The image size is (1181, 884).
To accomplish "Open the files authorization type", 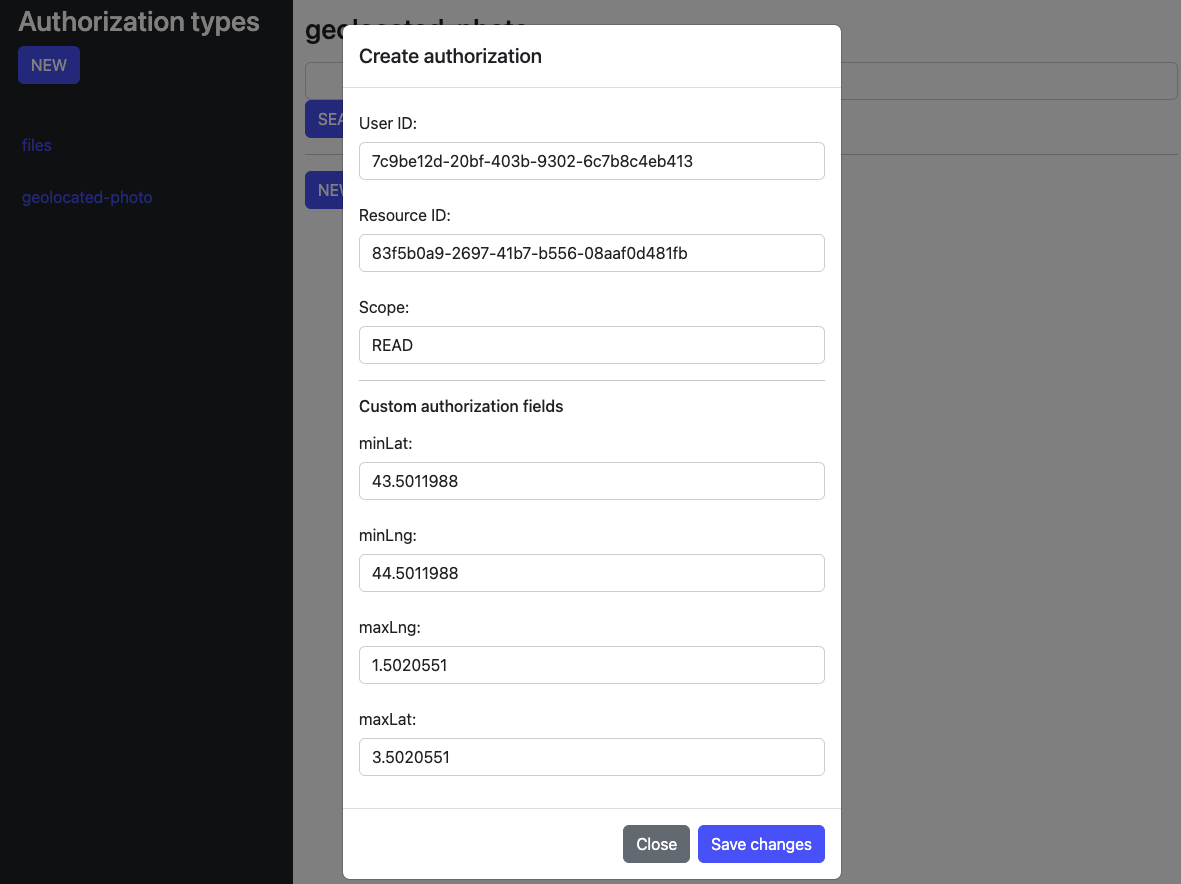I will pos(36,145).
